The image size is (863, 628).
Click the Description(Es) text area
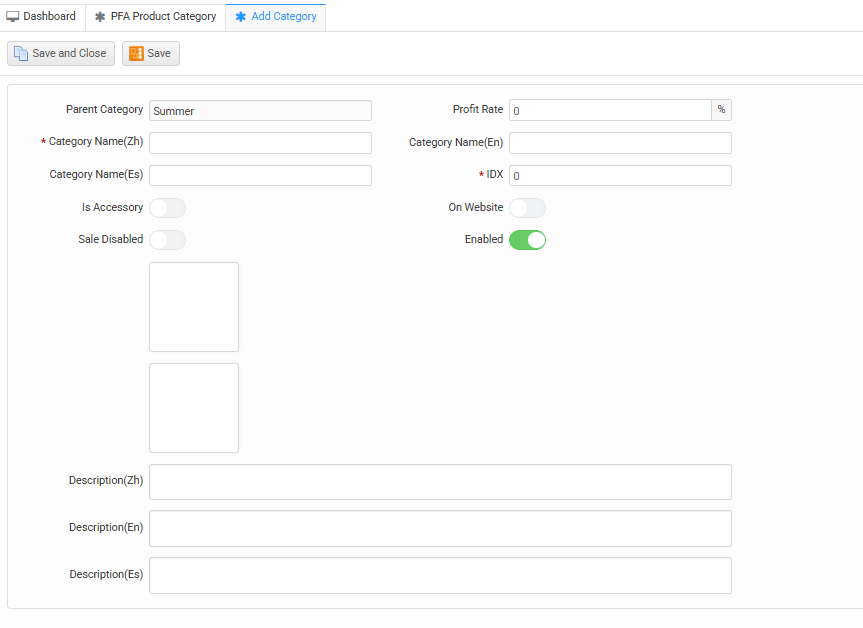point(440,576)
